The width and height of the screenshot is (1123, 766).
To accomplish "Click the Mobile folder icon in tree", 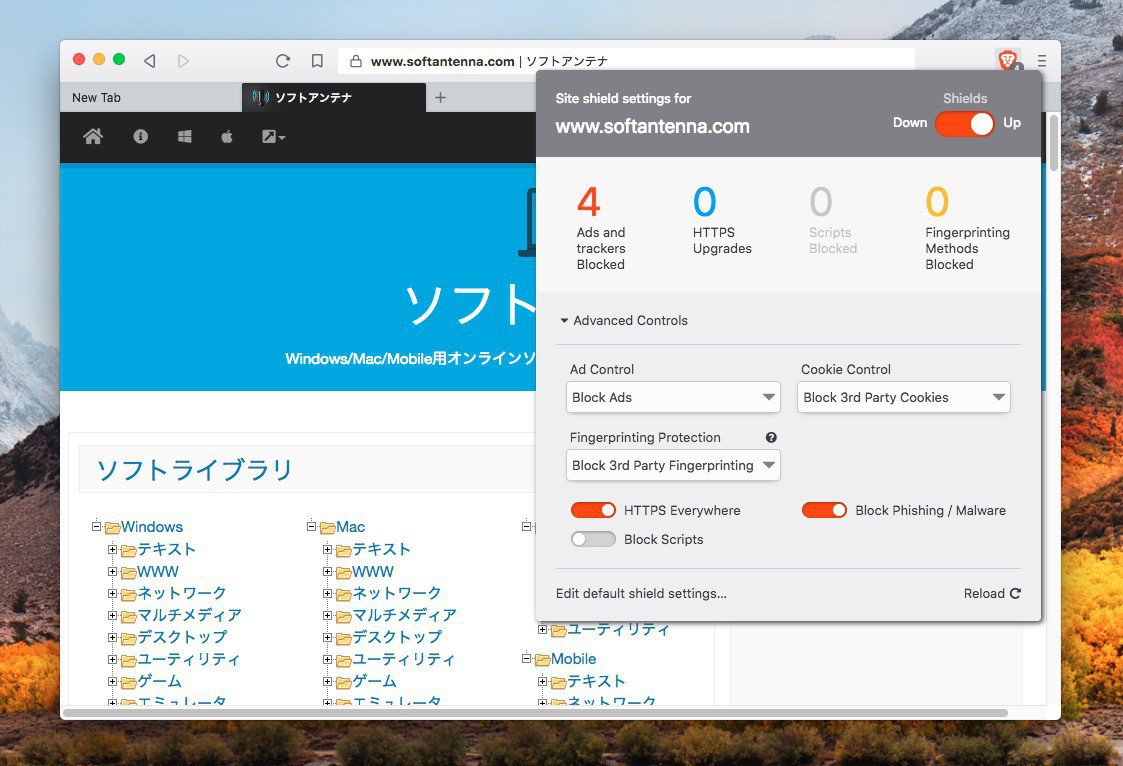I will (x=542, y=659).
